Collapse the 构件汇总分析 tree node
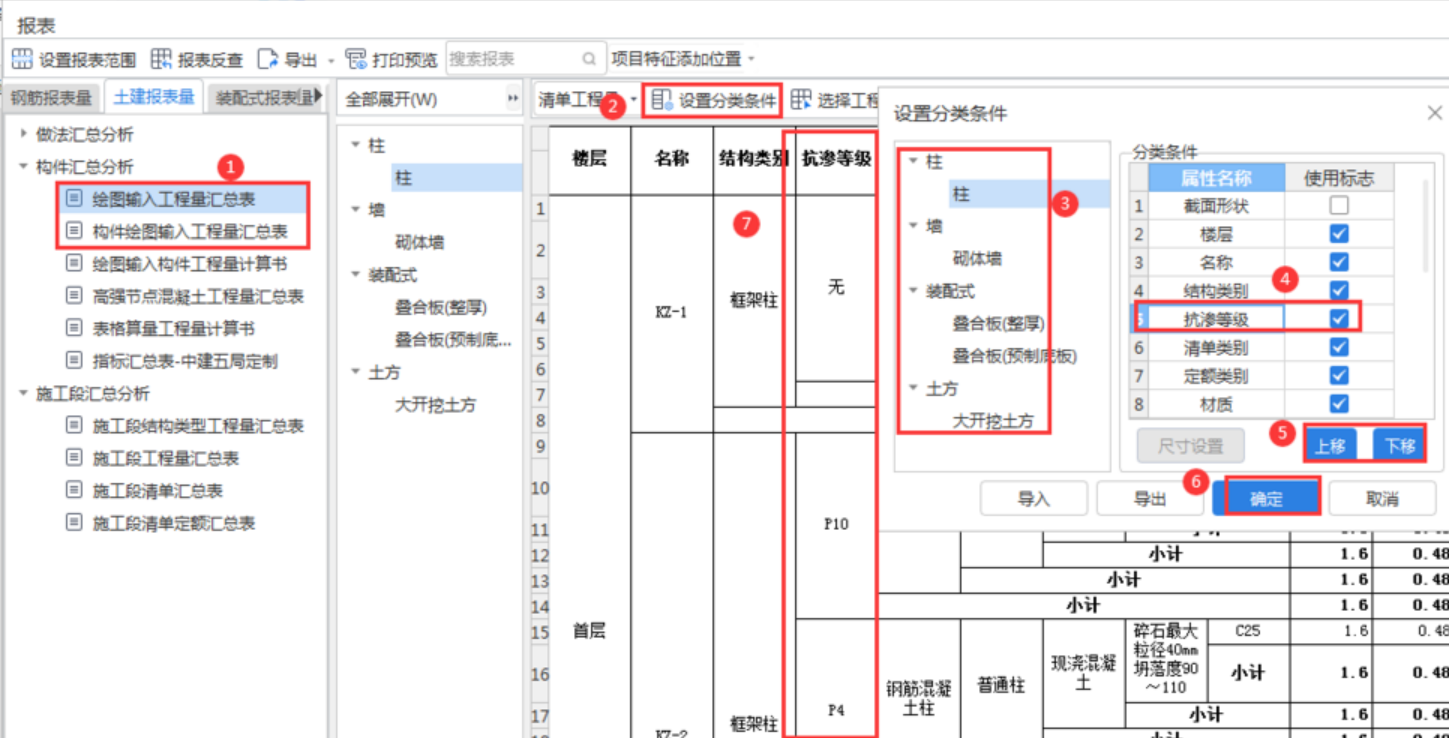Viewport: 1449px width, 738px height. click(24, 166)
